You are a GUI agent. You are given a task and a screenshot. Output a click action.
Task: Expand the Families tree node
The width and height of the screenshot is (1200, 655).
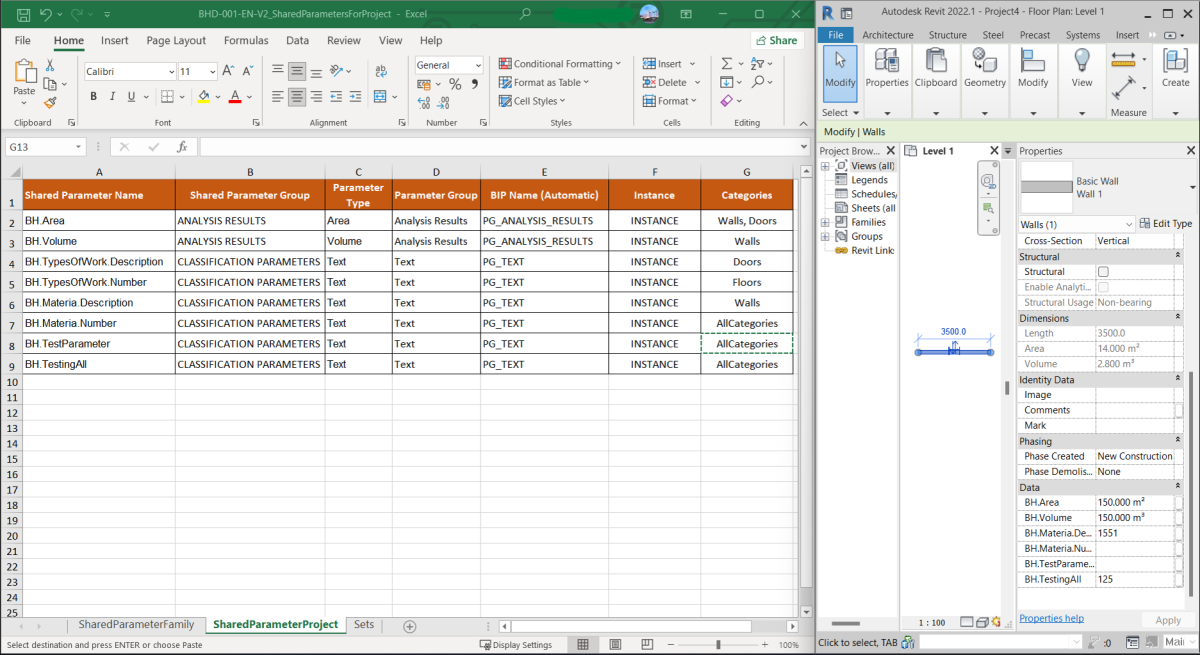825,222
